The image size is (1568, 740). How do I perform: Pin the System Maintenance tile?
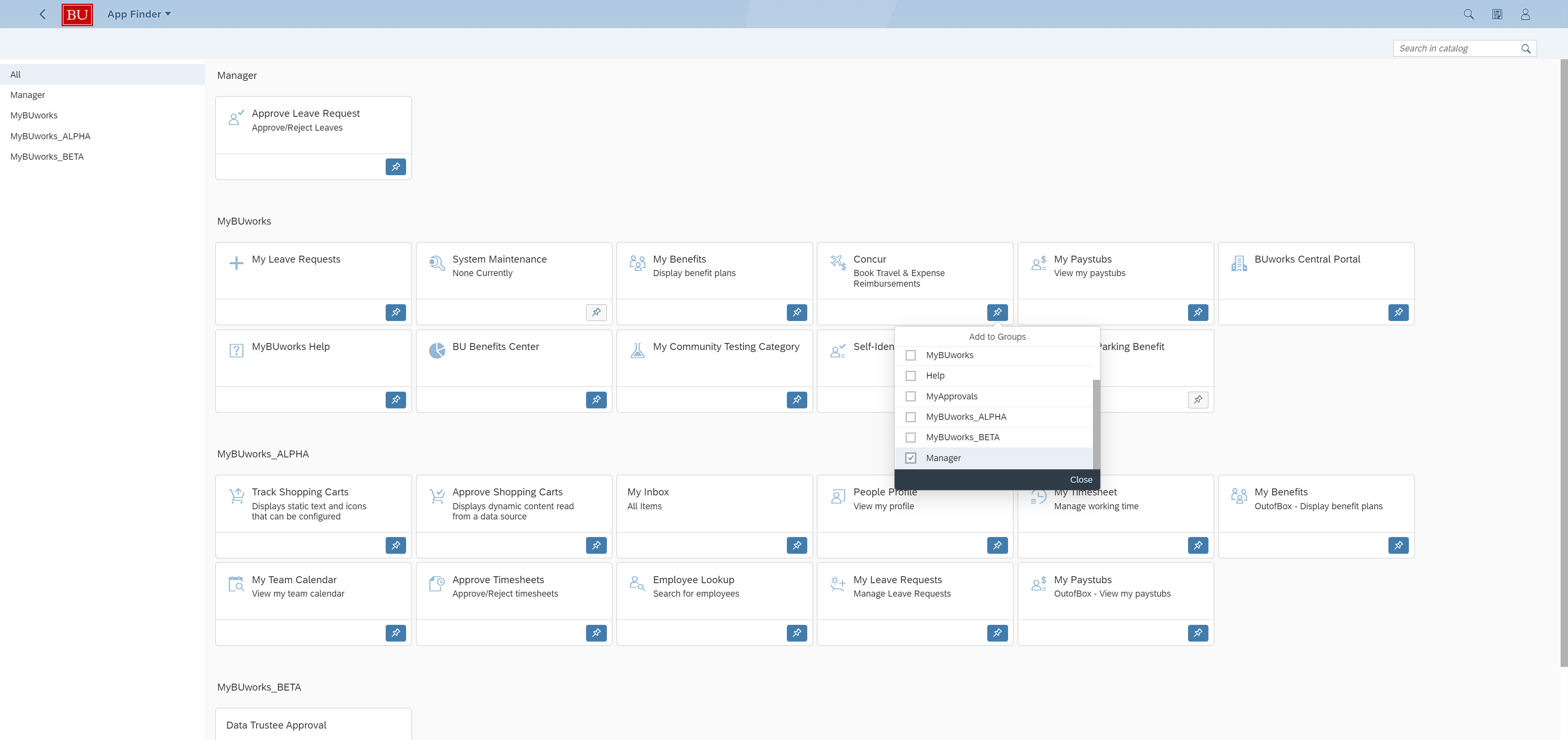pos(596,312)
